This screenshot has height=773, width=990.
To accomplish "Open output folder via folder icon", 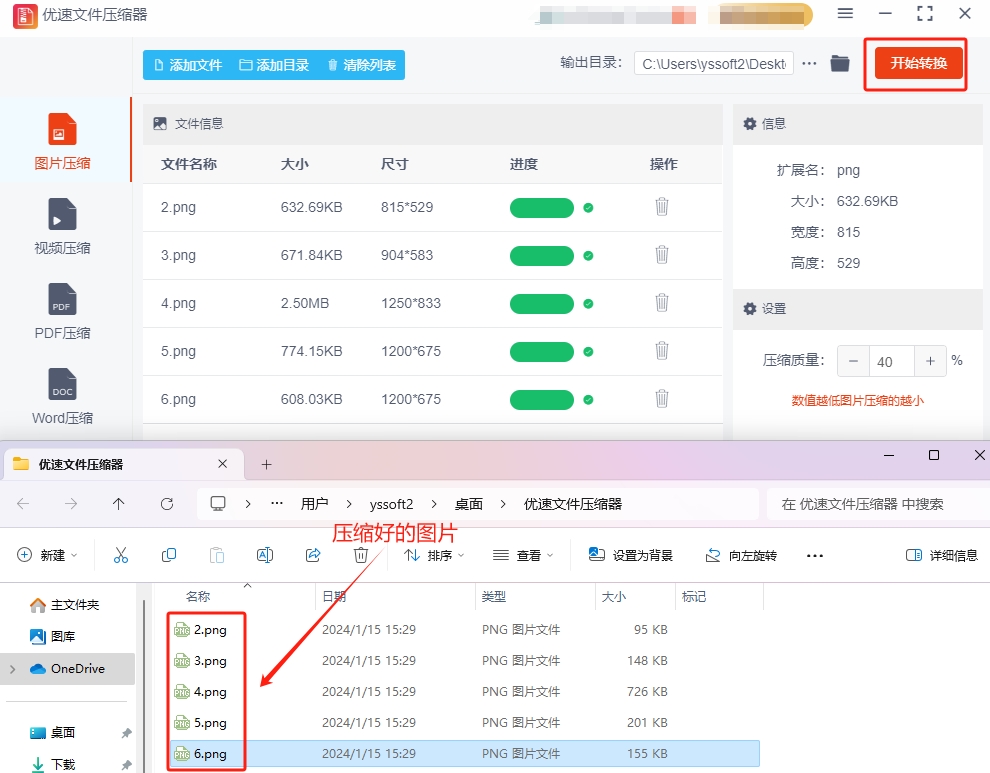I will pos(840,63).
